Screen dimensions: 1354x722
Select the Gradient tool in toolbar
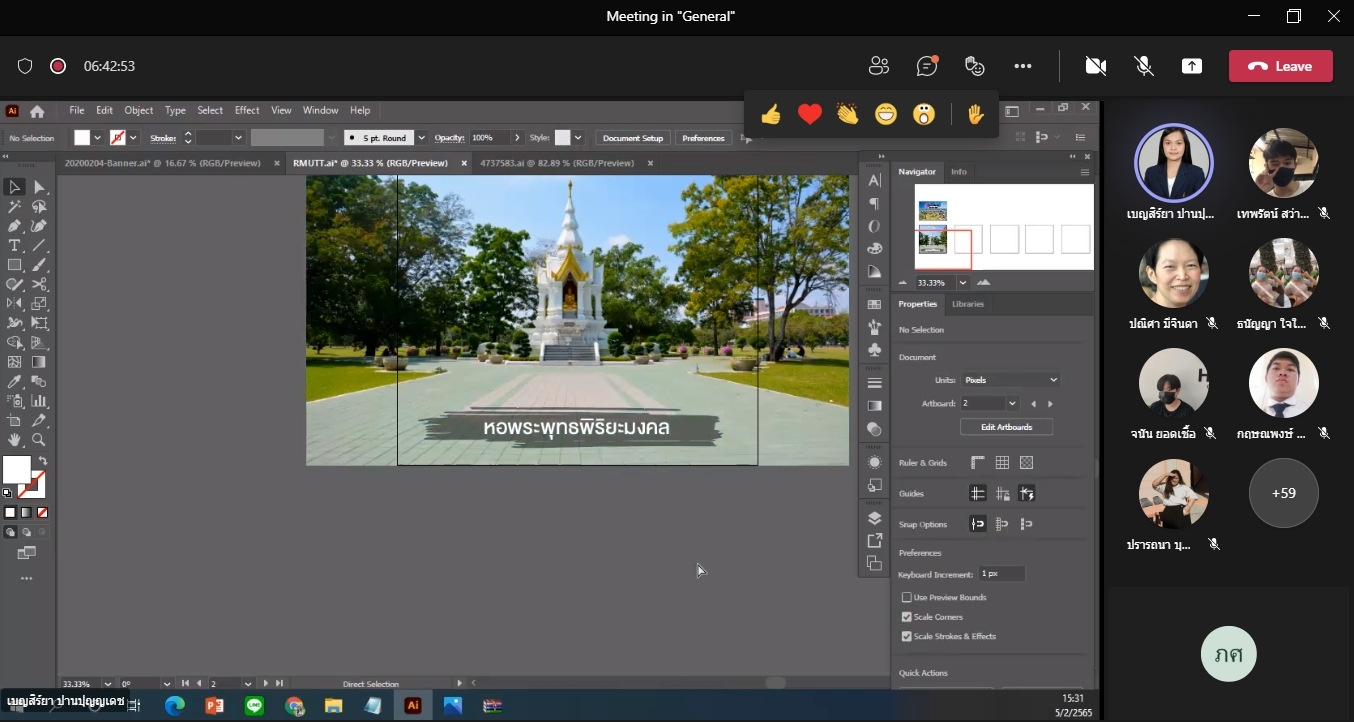39,362
